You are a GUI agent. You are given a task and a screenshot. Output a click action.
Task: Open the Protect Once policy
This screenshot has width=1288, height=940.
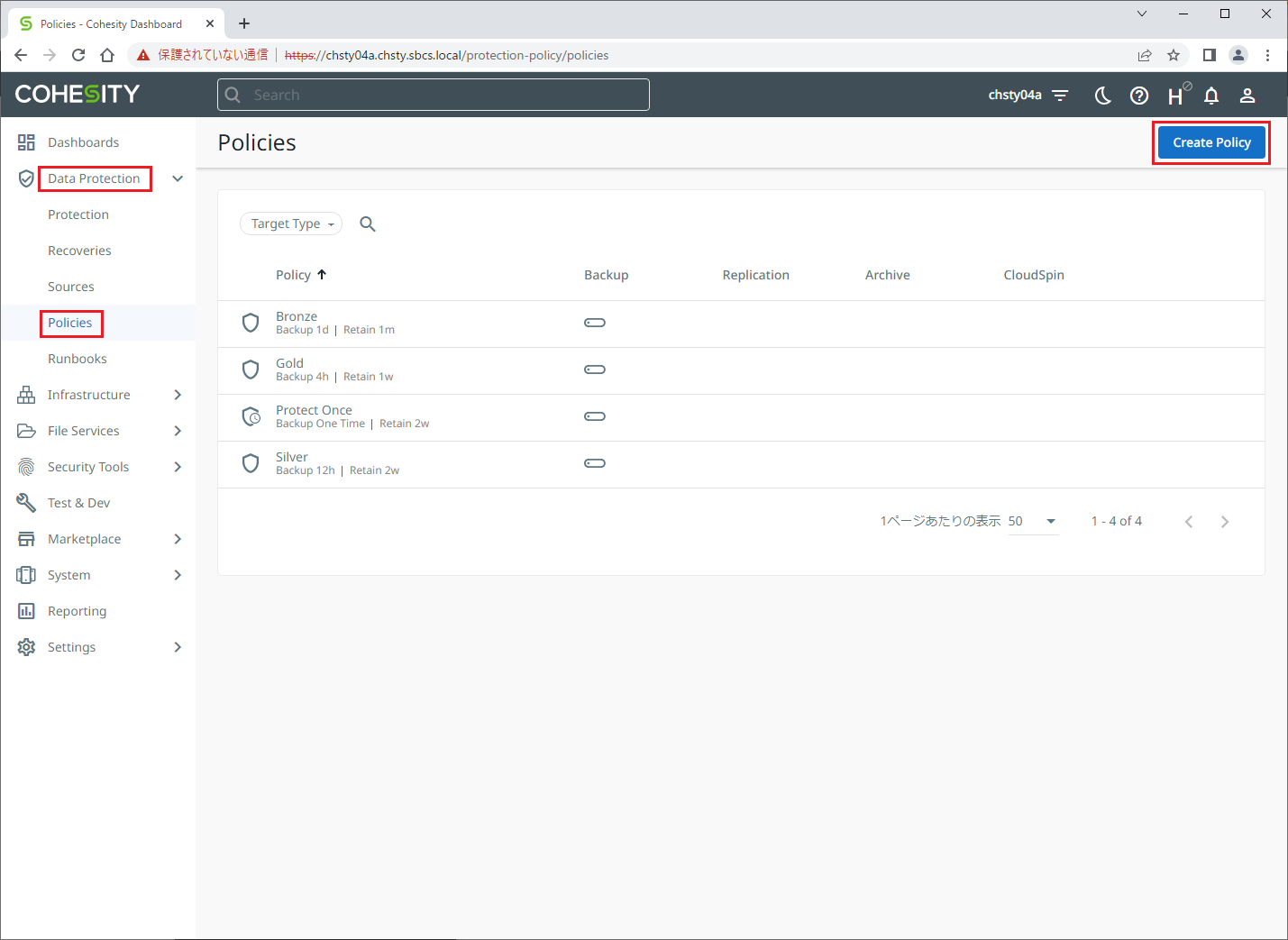point(314,410)
